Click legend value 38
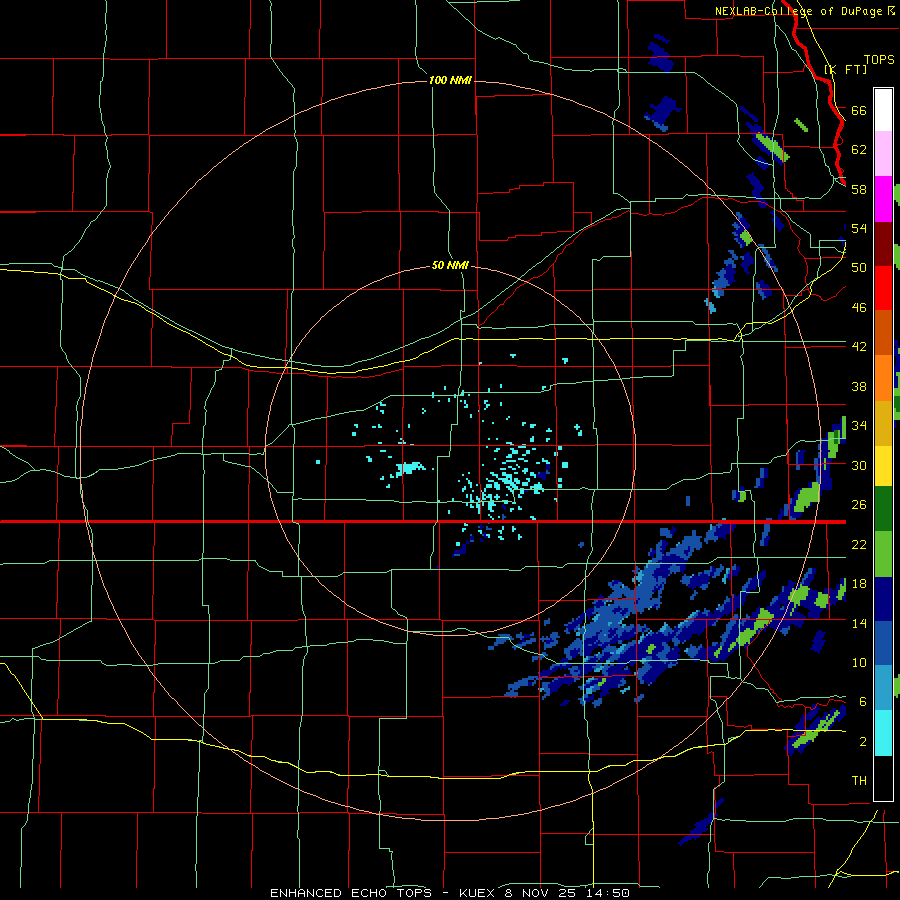Viewport: 900px width, 900px height. (x=859, y=387)
